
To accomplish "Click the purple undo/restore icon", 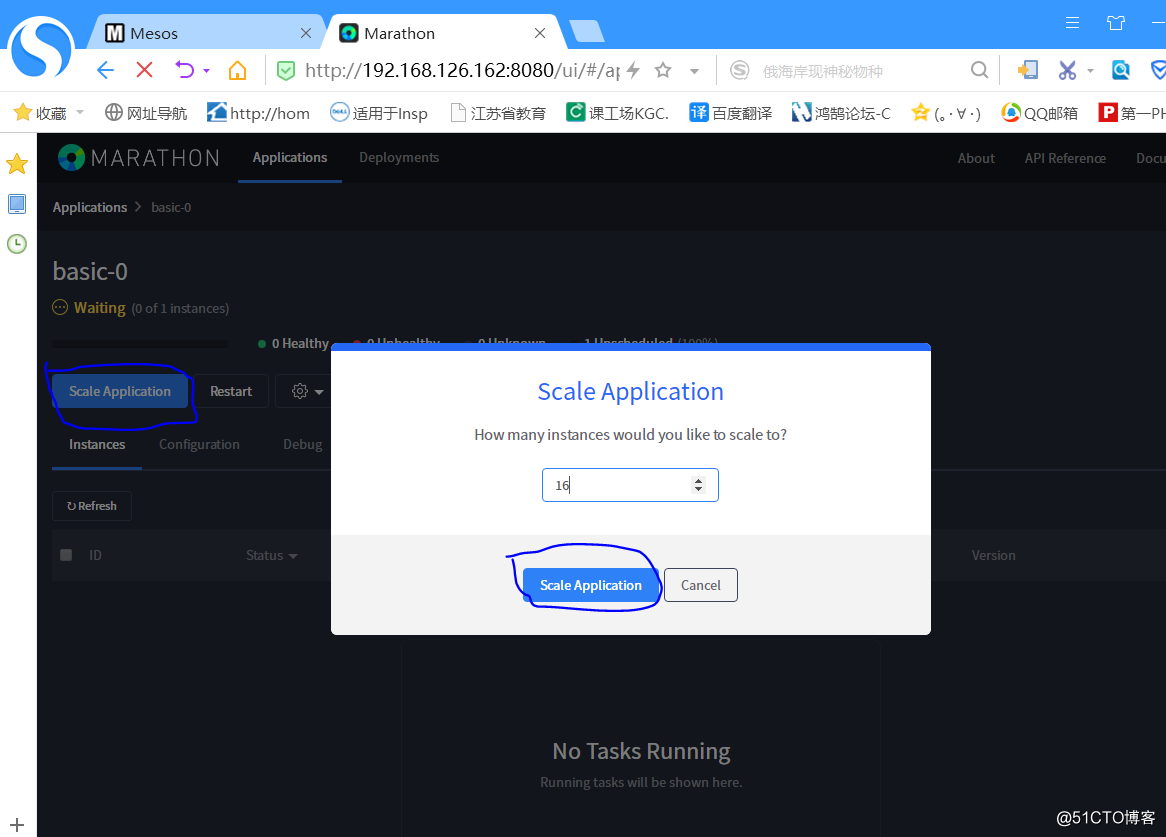I will point(184,71).
